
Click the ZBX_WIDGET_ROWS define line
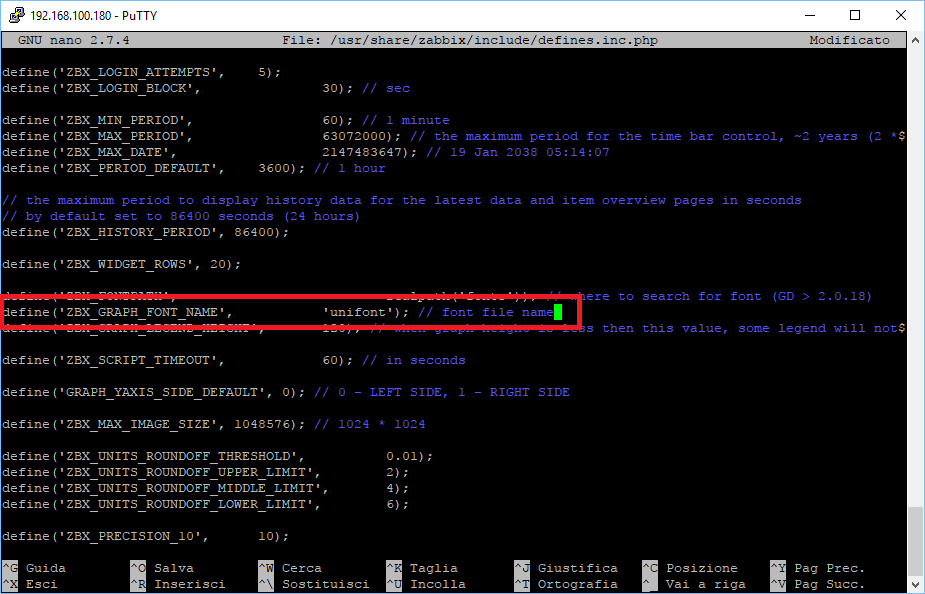point(122,264)
